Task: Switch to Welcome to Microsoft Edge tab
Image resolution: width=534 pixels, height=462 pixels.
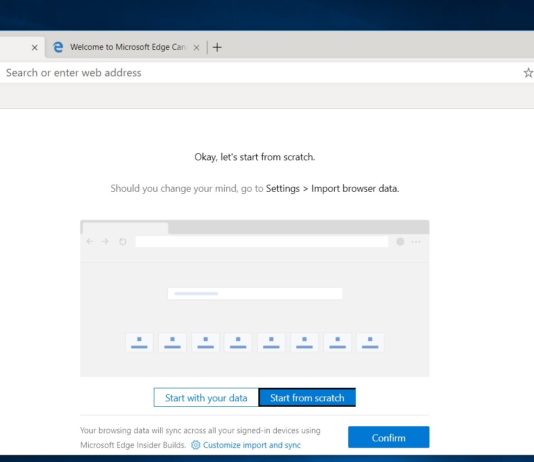Action: pos(126,47)
